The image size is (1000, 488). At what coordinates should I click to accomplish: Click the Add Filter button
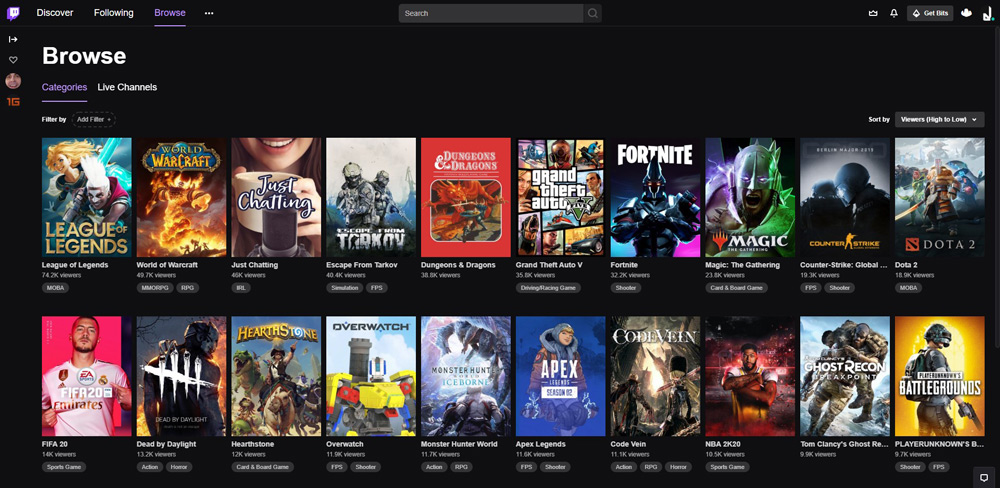pyautogui.click(x=94, y=119)
